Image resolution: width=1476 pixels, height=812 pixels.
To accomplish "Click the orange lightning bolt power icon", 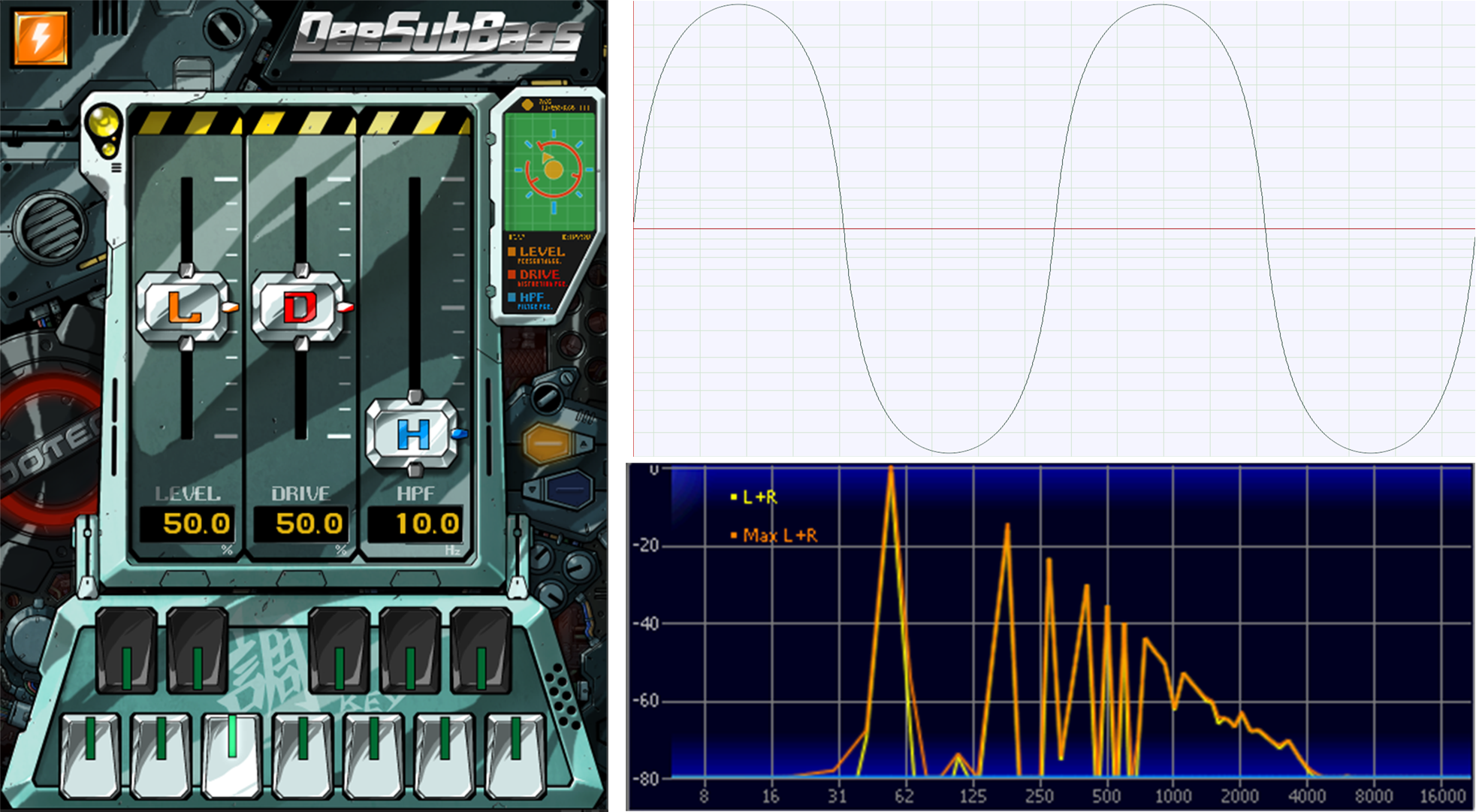I will pyautogui.click(x=41, y=37).
